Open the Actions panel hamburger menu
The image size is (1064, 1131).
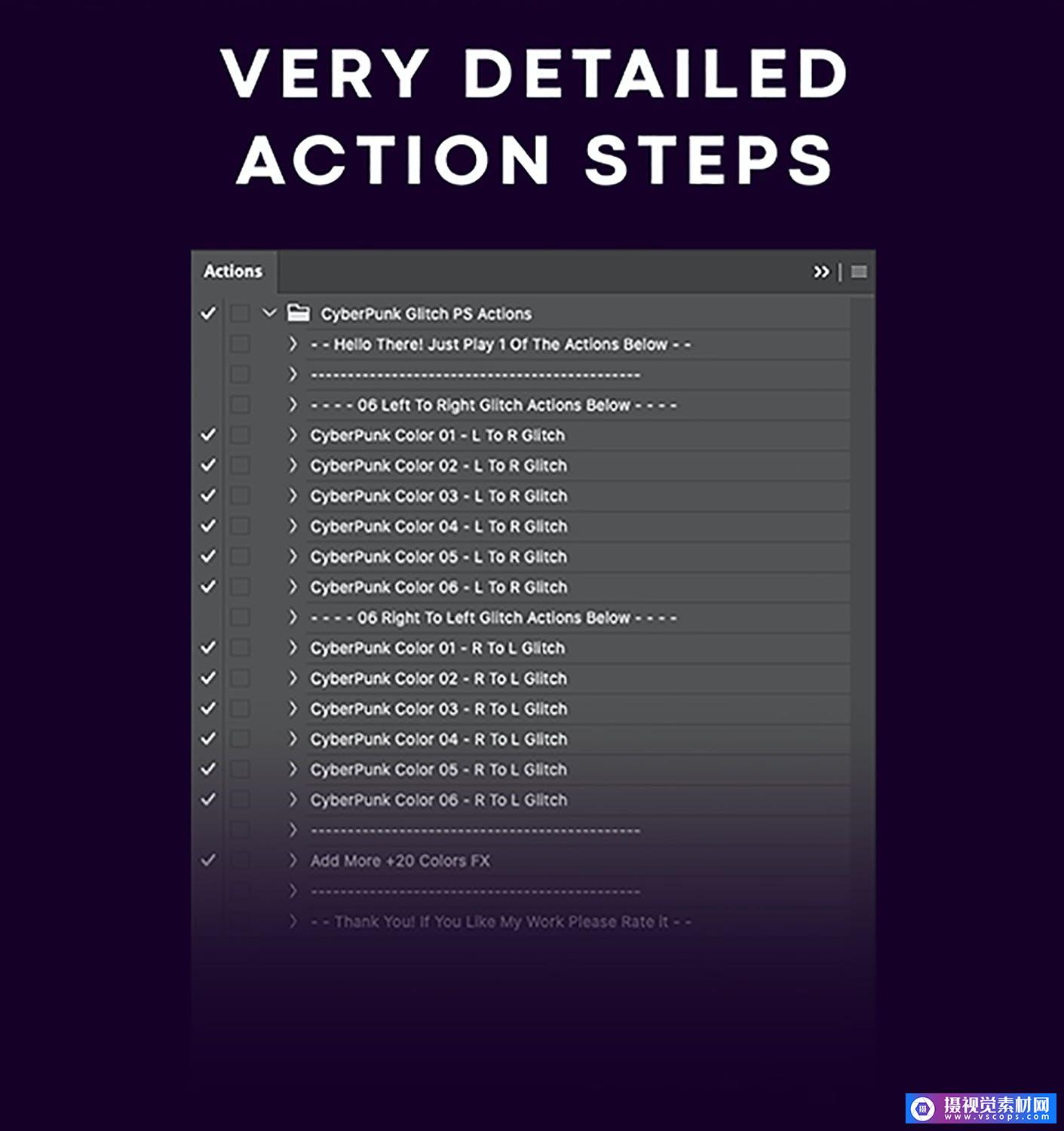[x=858, y=271]
